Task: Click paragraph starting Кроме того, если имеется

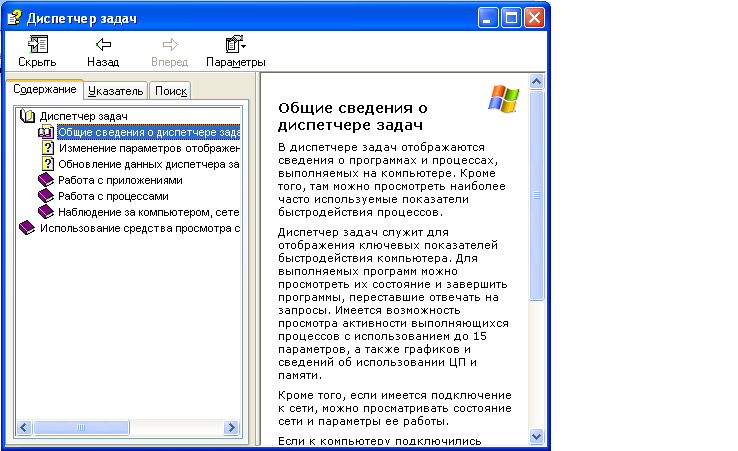Action: pyautogui.click(x=394, y=408)
